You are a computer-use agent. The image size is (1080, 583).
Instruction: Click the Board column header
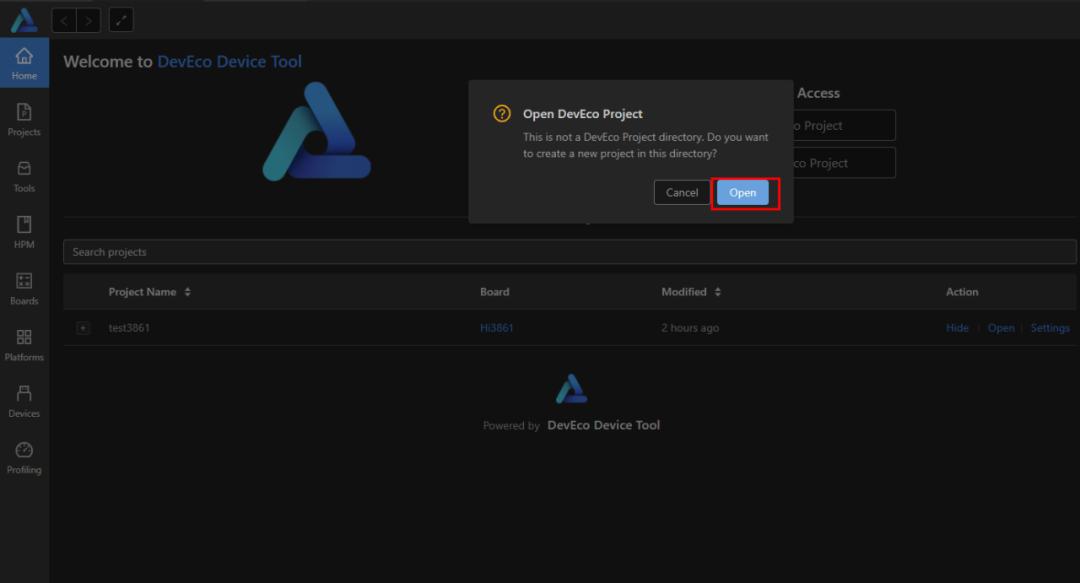(x=495, y=292)
